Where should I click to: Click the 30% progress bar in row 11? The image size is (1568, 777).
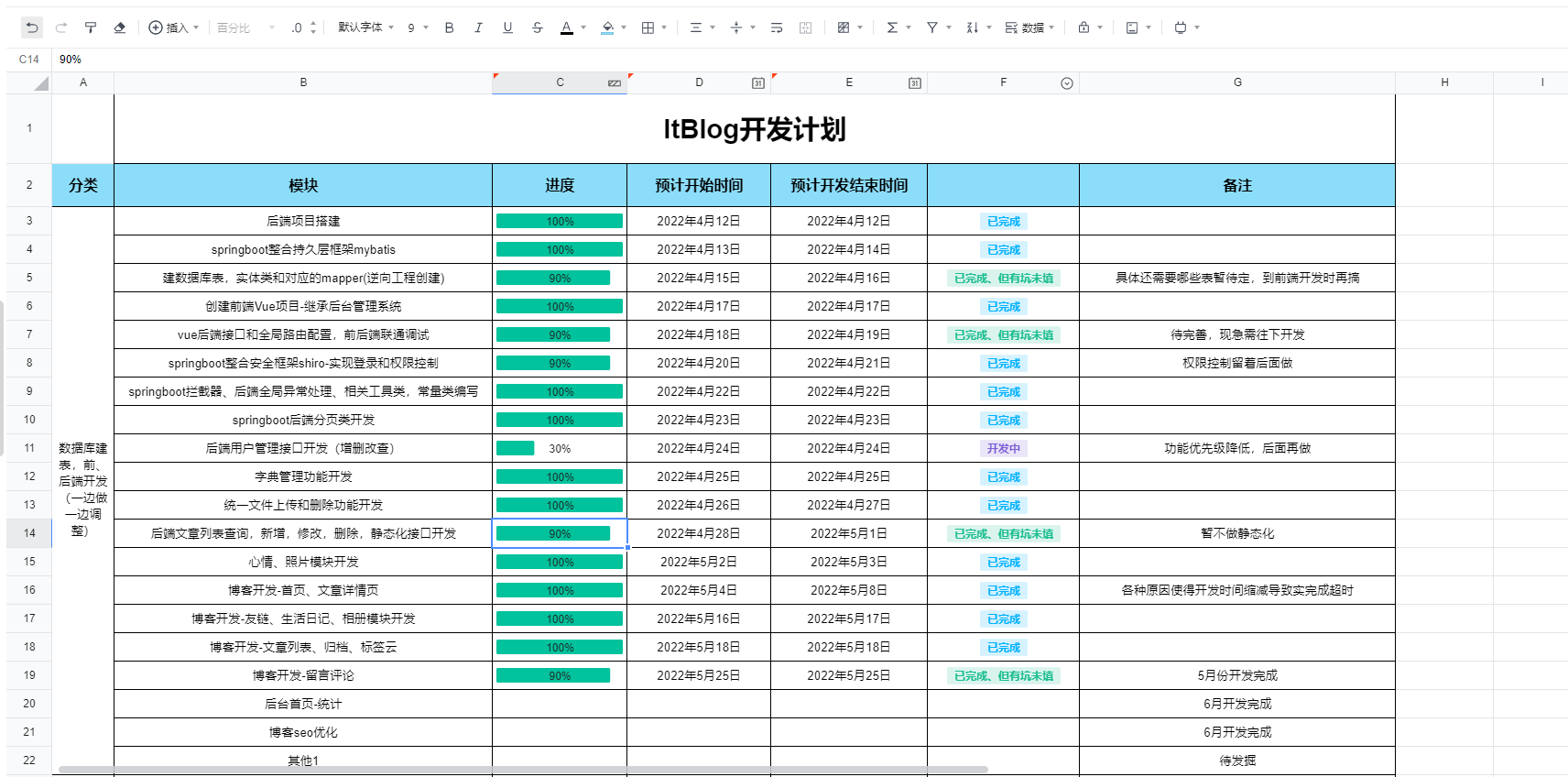click(560, 448)
